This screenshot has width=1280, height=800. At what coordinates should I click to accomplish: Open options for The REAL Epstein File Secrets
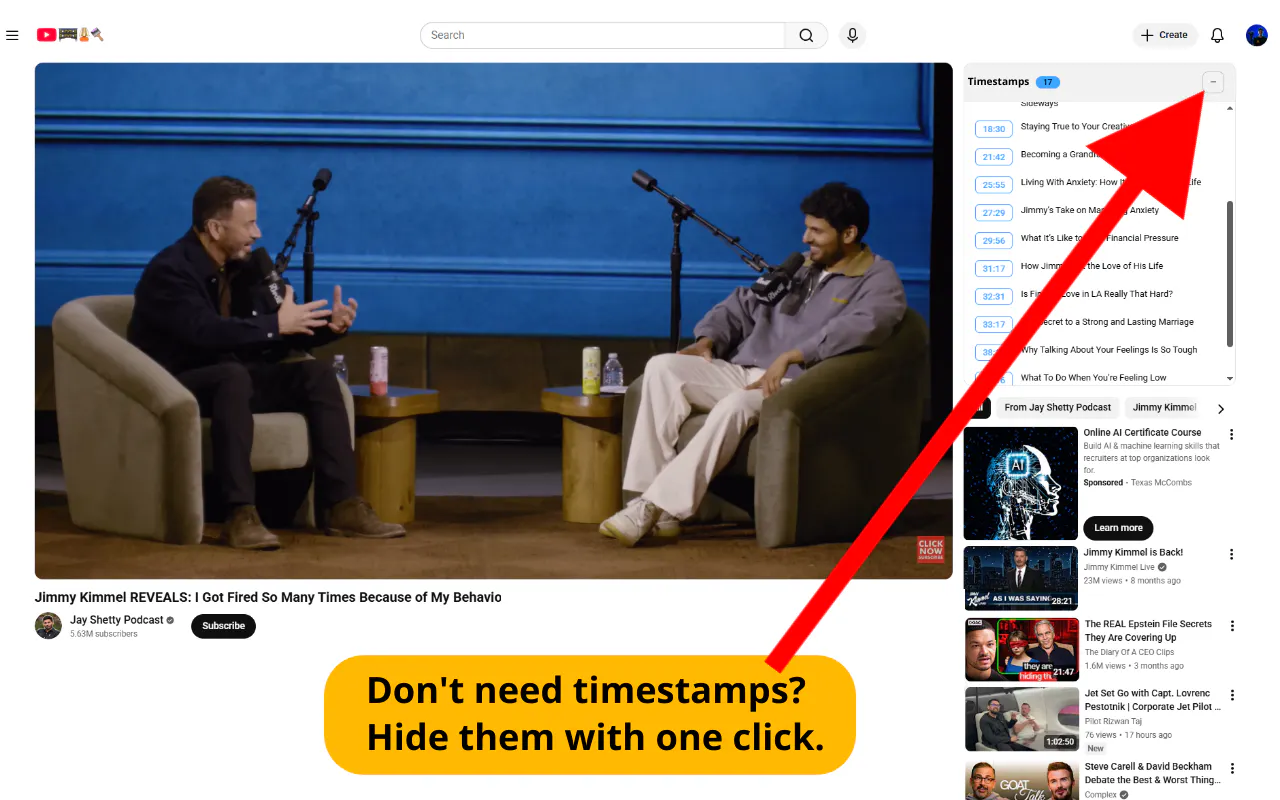pyautogui.click(x=1232, y=626)
